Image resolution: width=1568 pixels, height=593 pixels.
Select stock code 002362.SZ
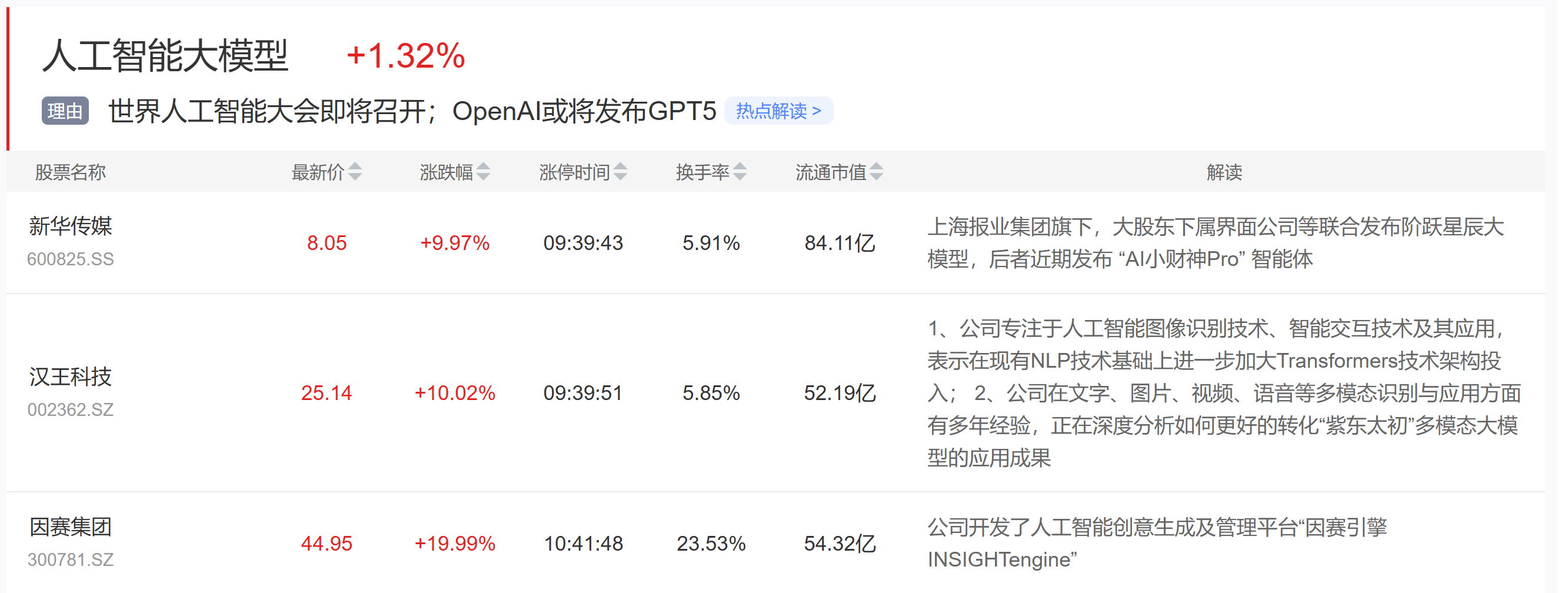pos(71,409)
